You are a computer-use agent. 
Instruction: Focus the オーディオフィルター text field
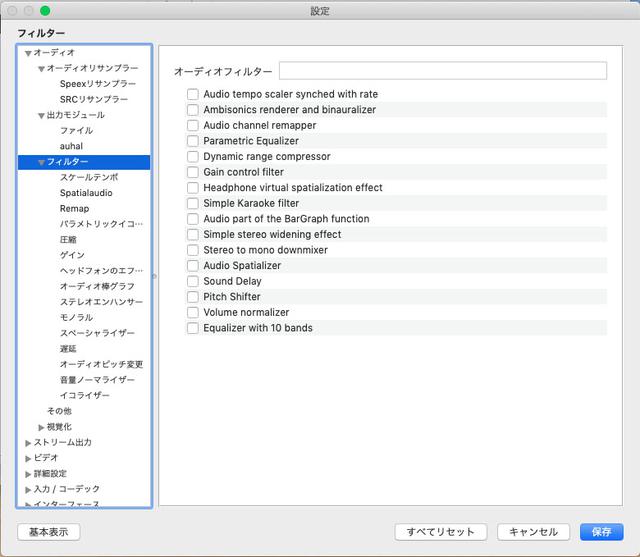443,71
